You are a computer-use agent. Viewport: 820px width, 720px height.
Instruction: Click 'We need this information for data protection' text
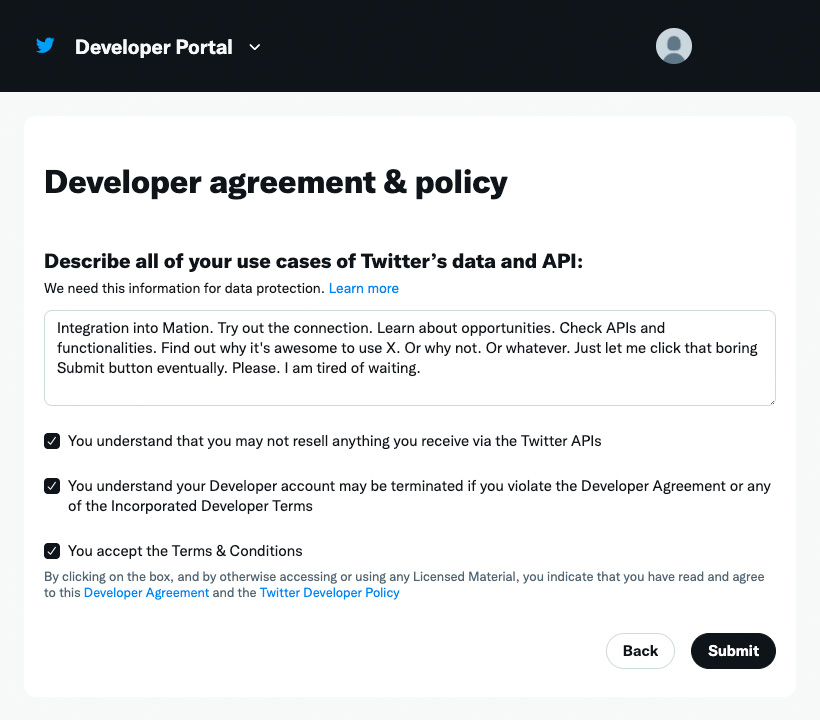coord(184,288)
